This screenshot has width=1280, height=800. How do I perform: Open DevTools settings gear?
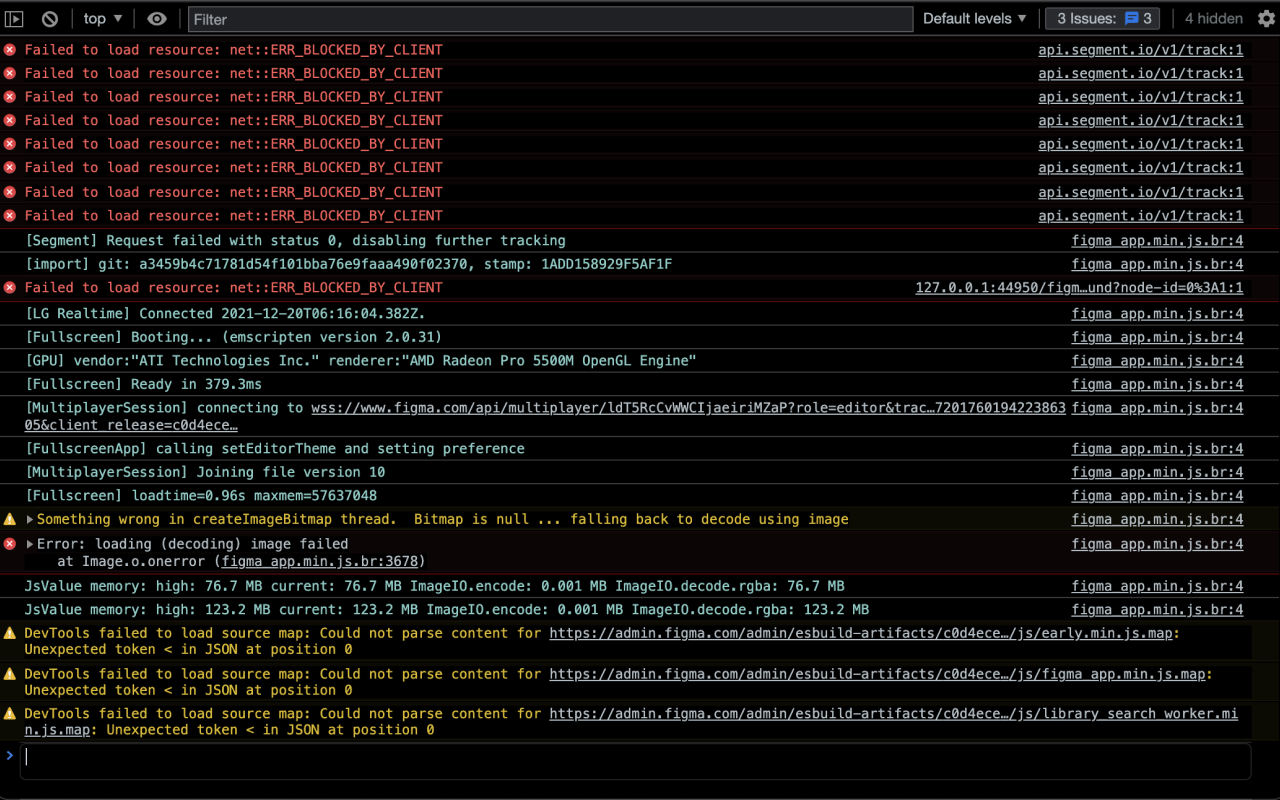1268,18
